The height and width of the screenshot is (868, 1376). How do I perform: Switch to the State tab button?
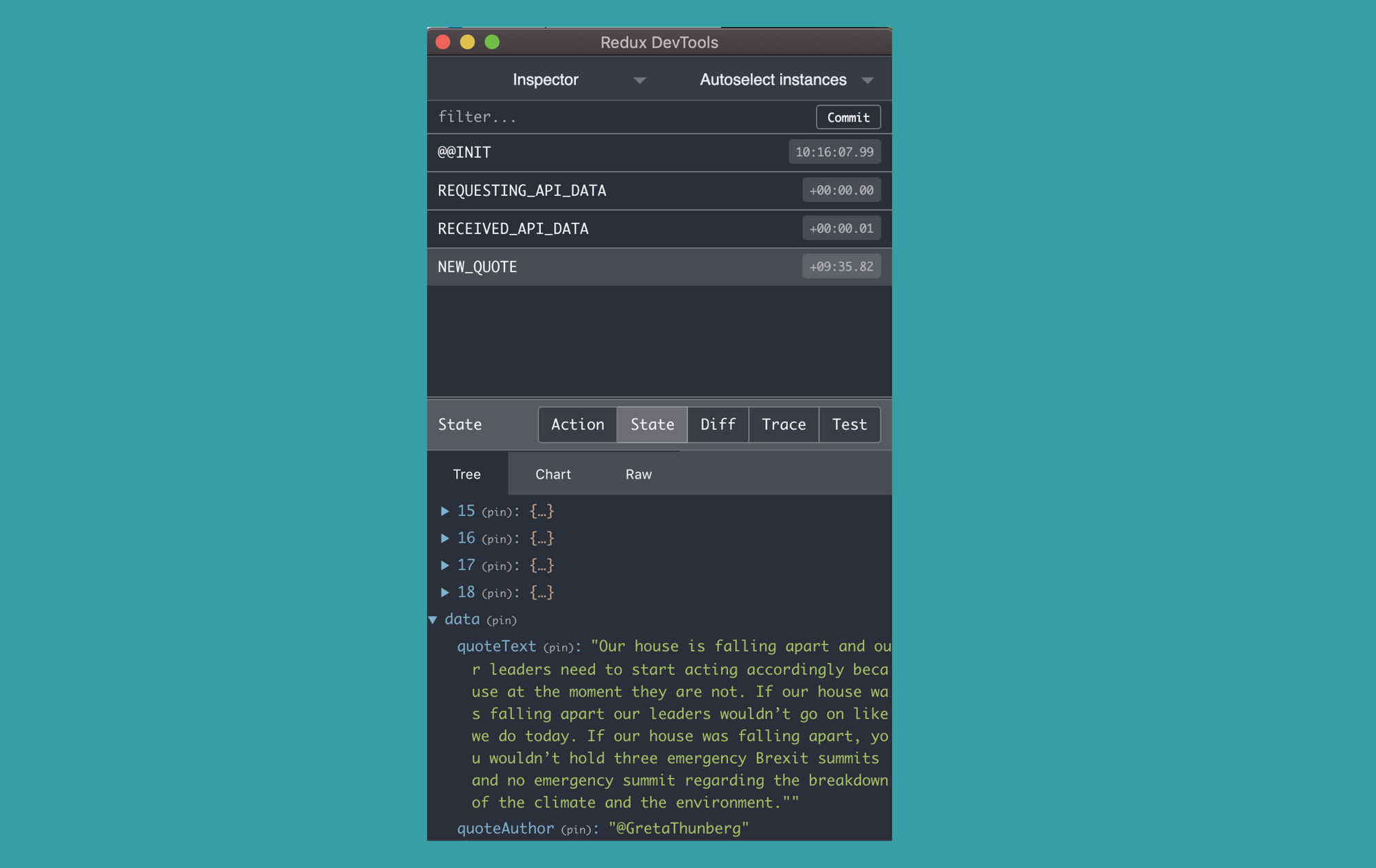[x=652, y=424]
